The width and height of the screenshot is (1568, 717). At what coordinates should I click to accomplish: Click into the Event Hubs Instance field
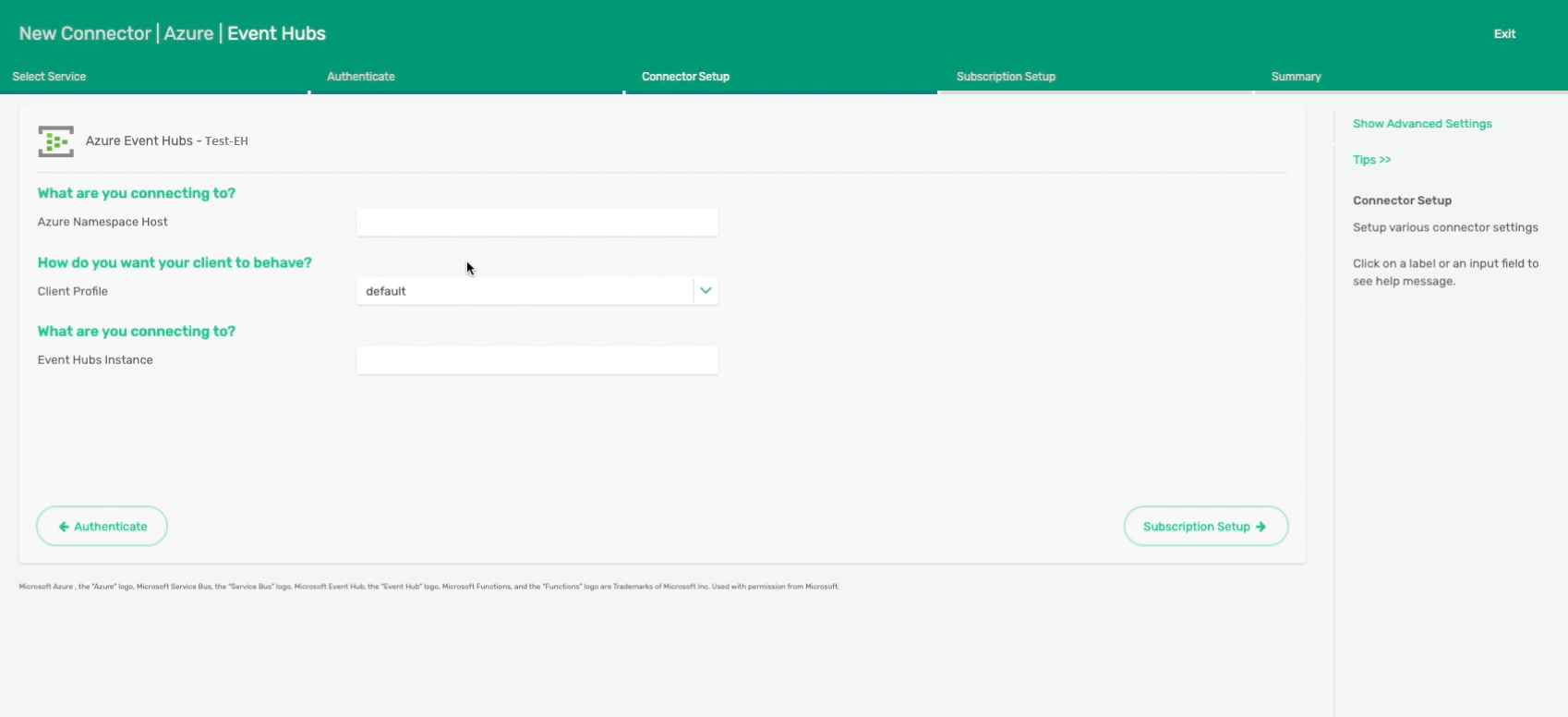pyautogui.click(x=537, y=360)
